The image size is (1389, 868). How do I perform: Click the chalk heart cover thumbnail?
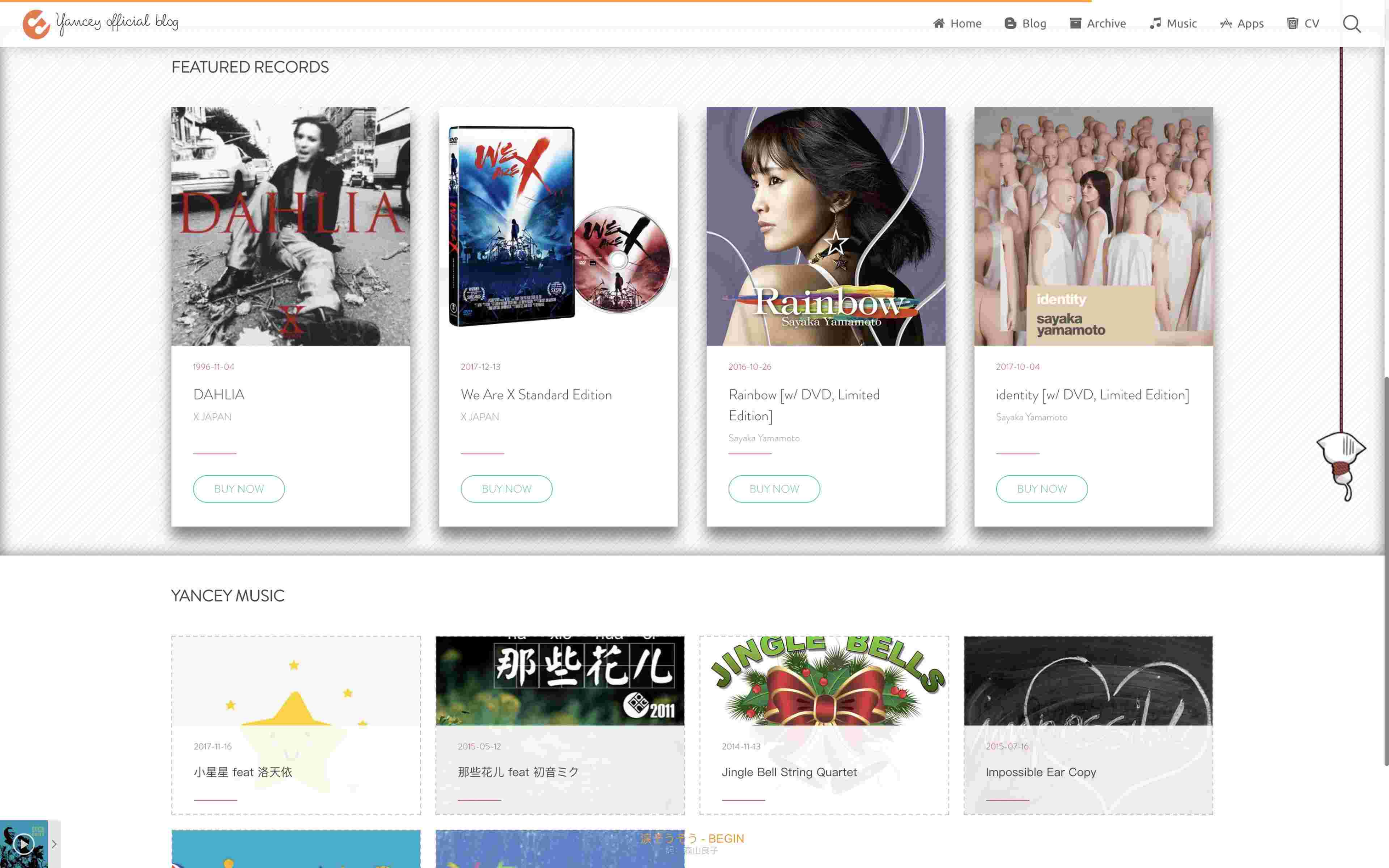click(x=1088, y=681)
